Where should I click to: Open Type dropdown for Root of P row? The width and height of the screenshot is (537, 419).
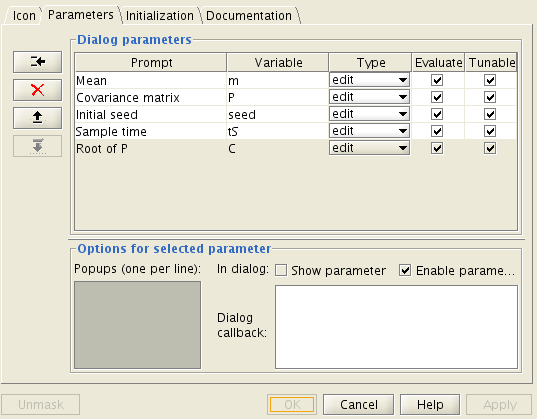369,148
